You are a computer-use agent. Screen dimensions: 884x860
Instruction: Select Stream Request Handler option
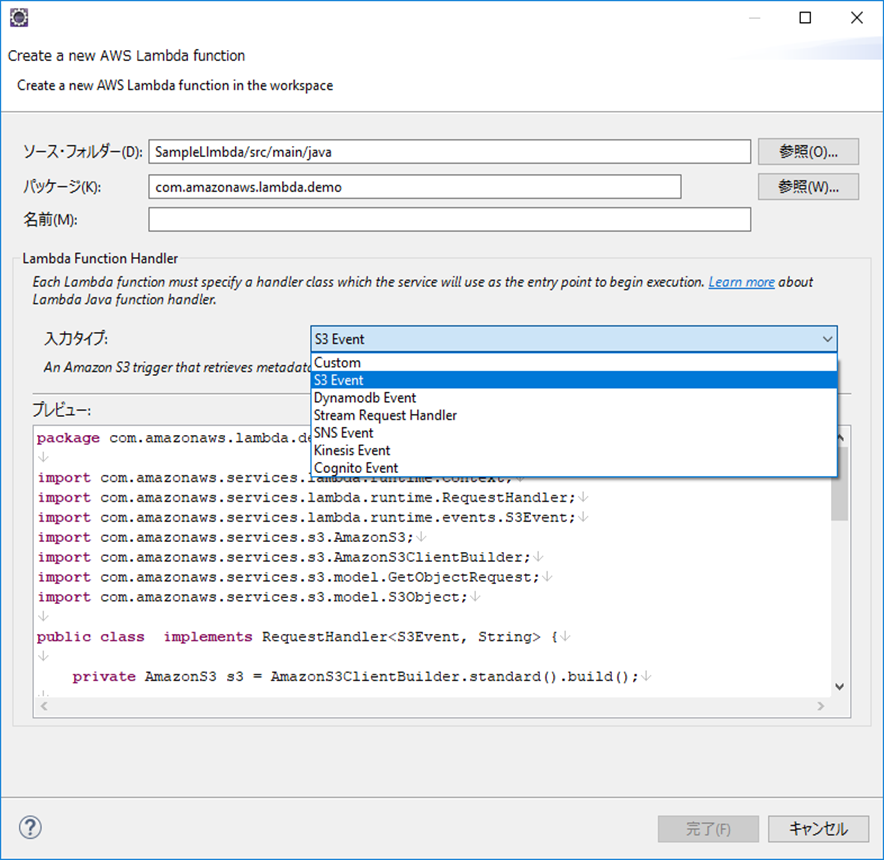point(574,415)
